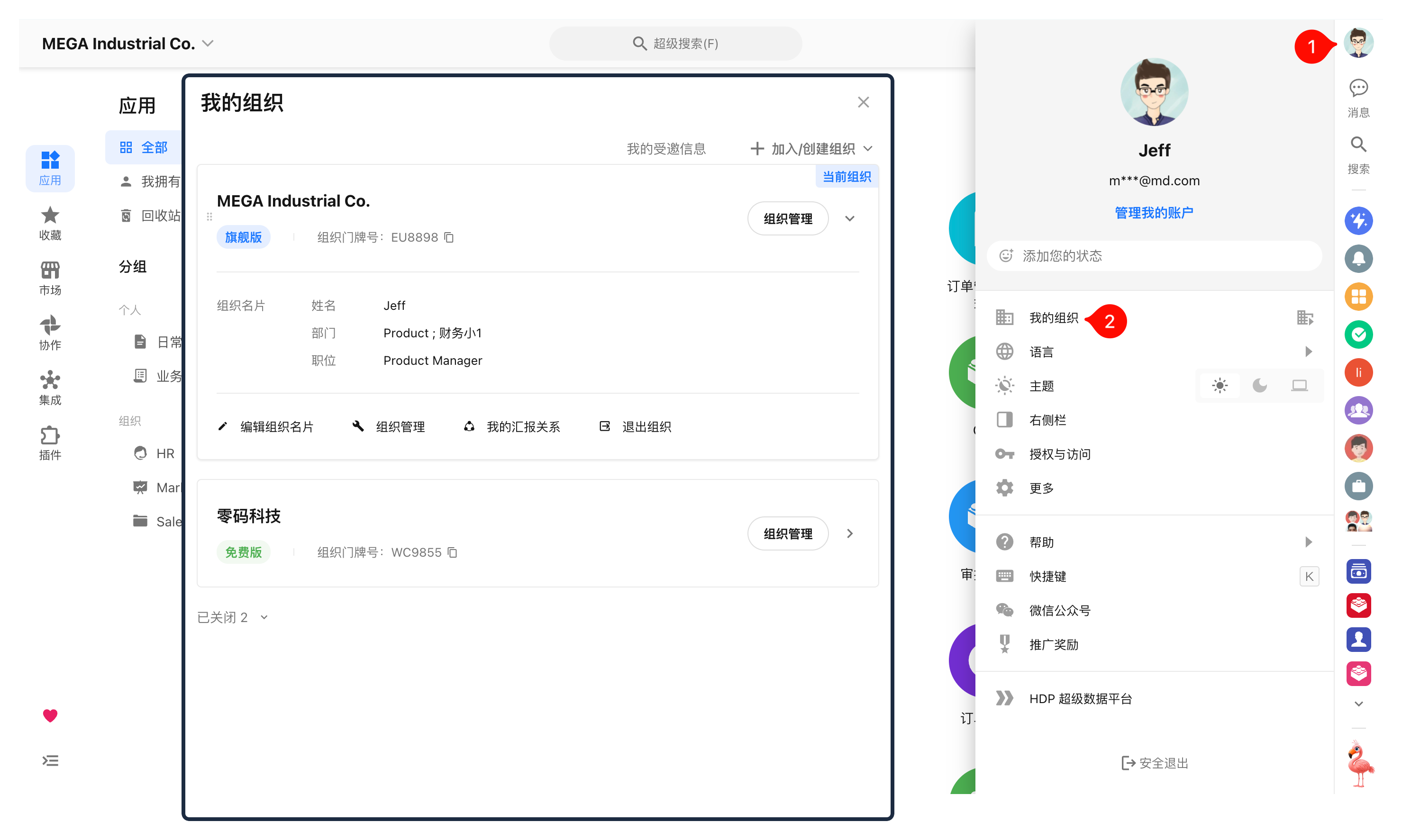Select the light theme sun option
Image resolution: width=1402 pixels, height=840 pixels.
[1219, 386]
